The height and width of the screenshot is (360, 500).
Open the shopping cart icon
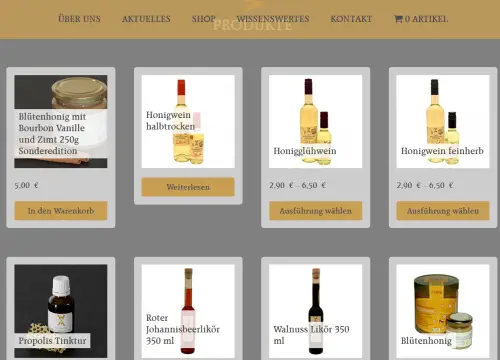pos(398,19)
